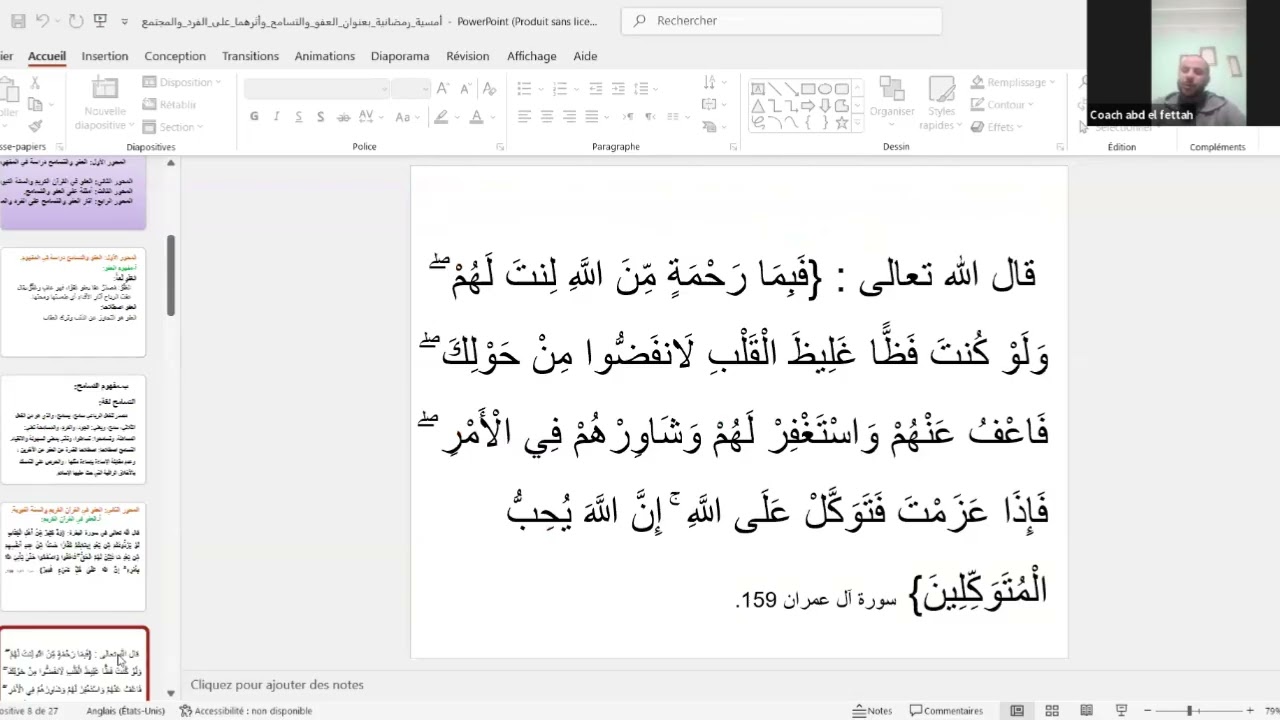Open the Animations tab
1280x720 pixels.
(x=325, y=56)
